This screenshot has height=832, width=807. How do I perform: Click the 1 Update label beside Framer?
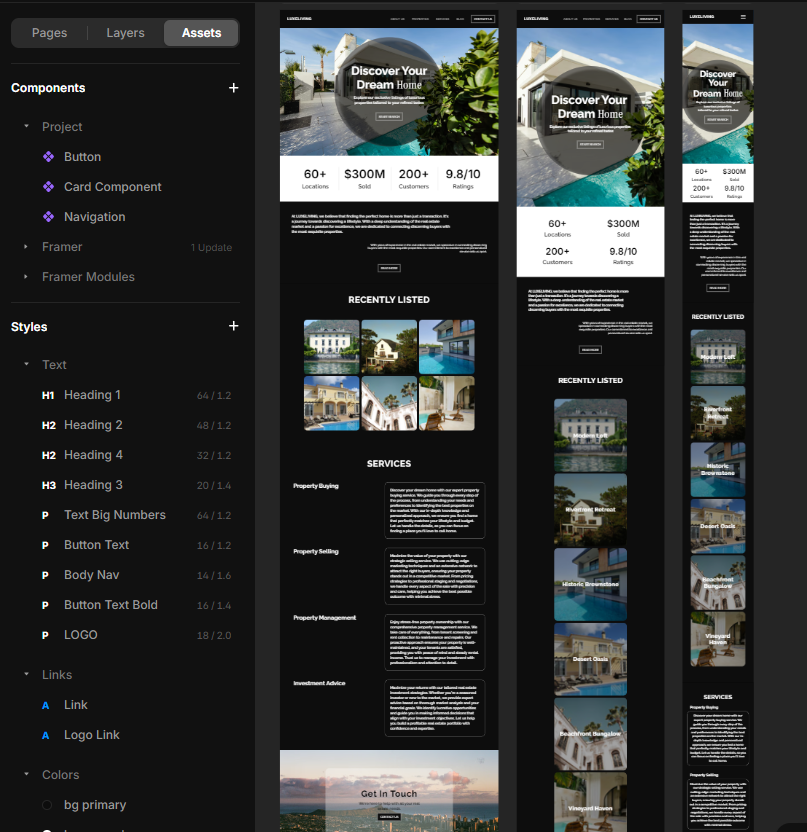click(x=211, y=247)
